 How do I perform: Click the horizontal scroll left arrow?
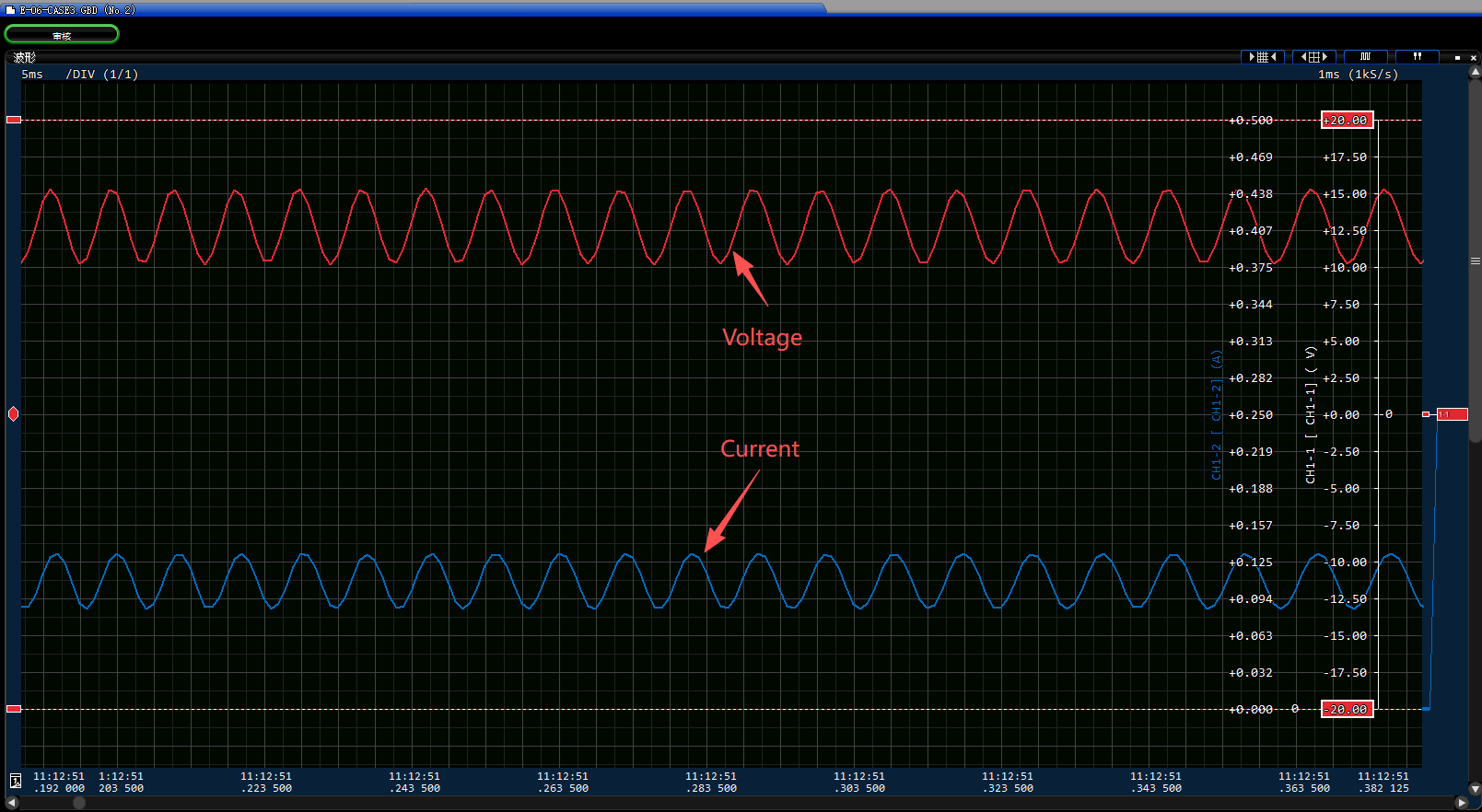pyautogui.click(x=12, y=803)
